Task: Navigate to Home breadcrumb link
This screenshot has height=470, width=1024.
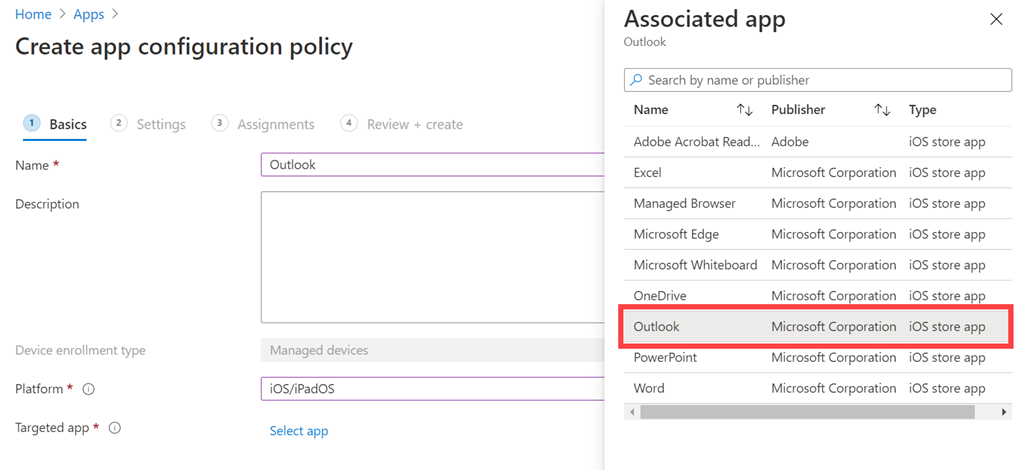Action: [33, 15]
